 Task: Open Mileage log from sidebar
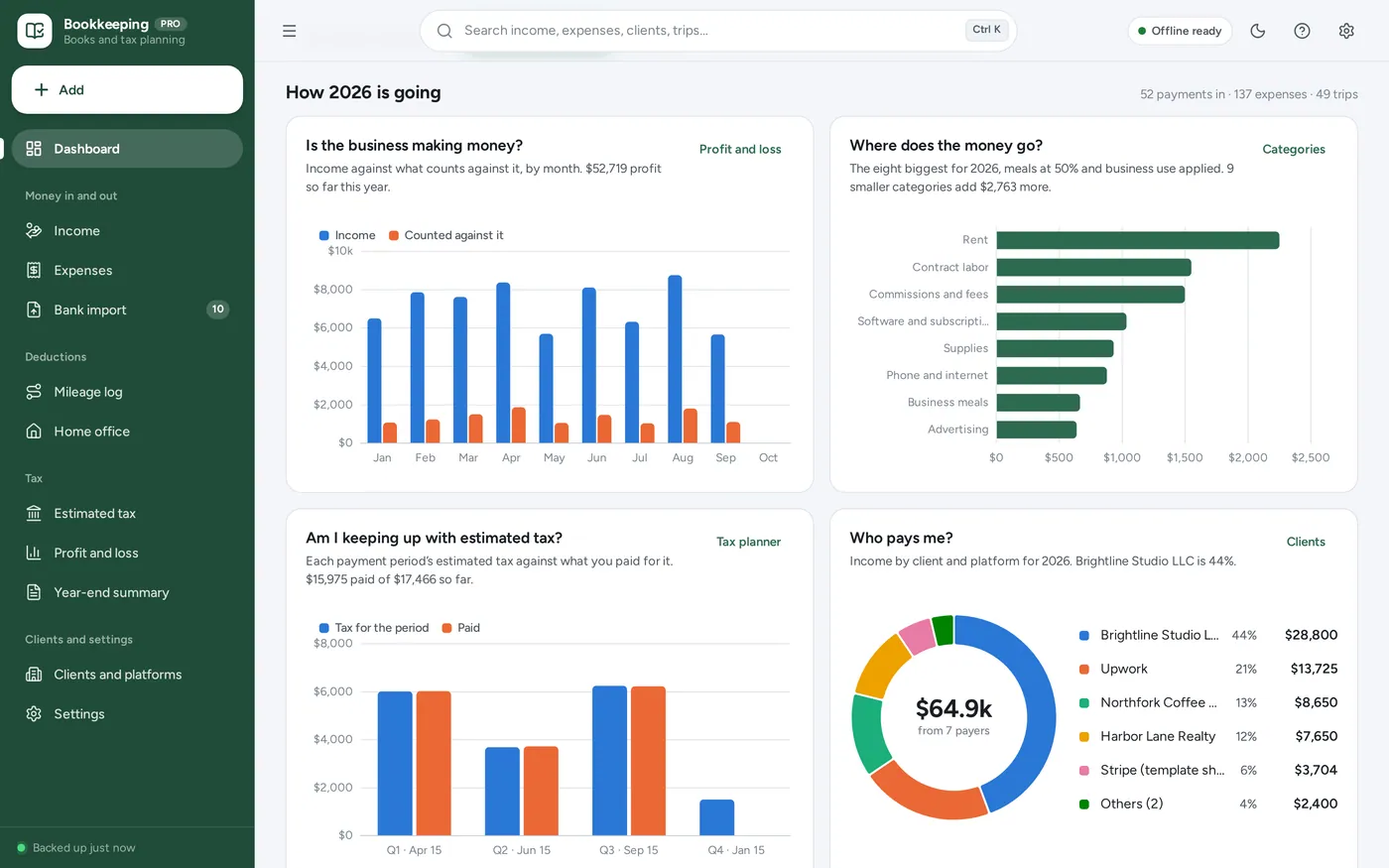click(127, 392)
